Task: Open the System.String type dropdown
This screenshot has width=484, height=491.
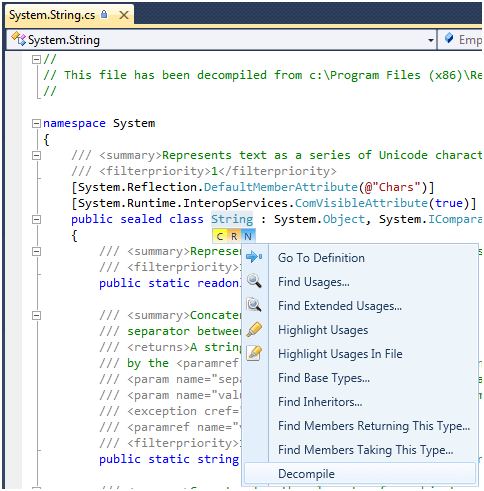Action: click(431, 40)
